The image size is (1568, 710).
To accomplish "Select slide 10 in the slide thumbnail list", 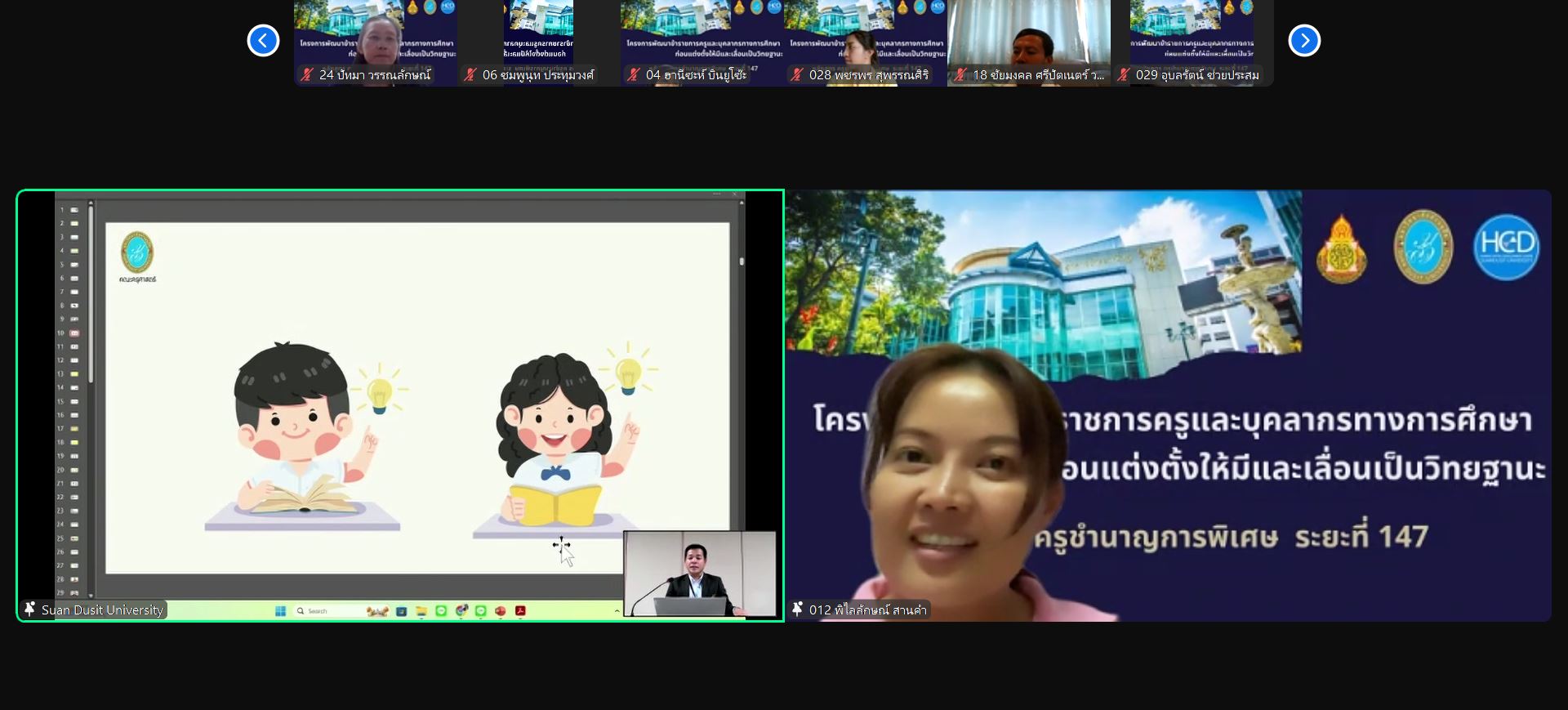I will 74,333.
